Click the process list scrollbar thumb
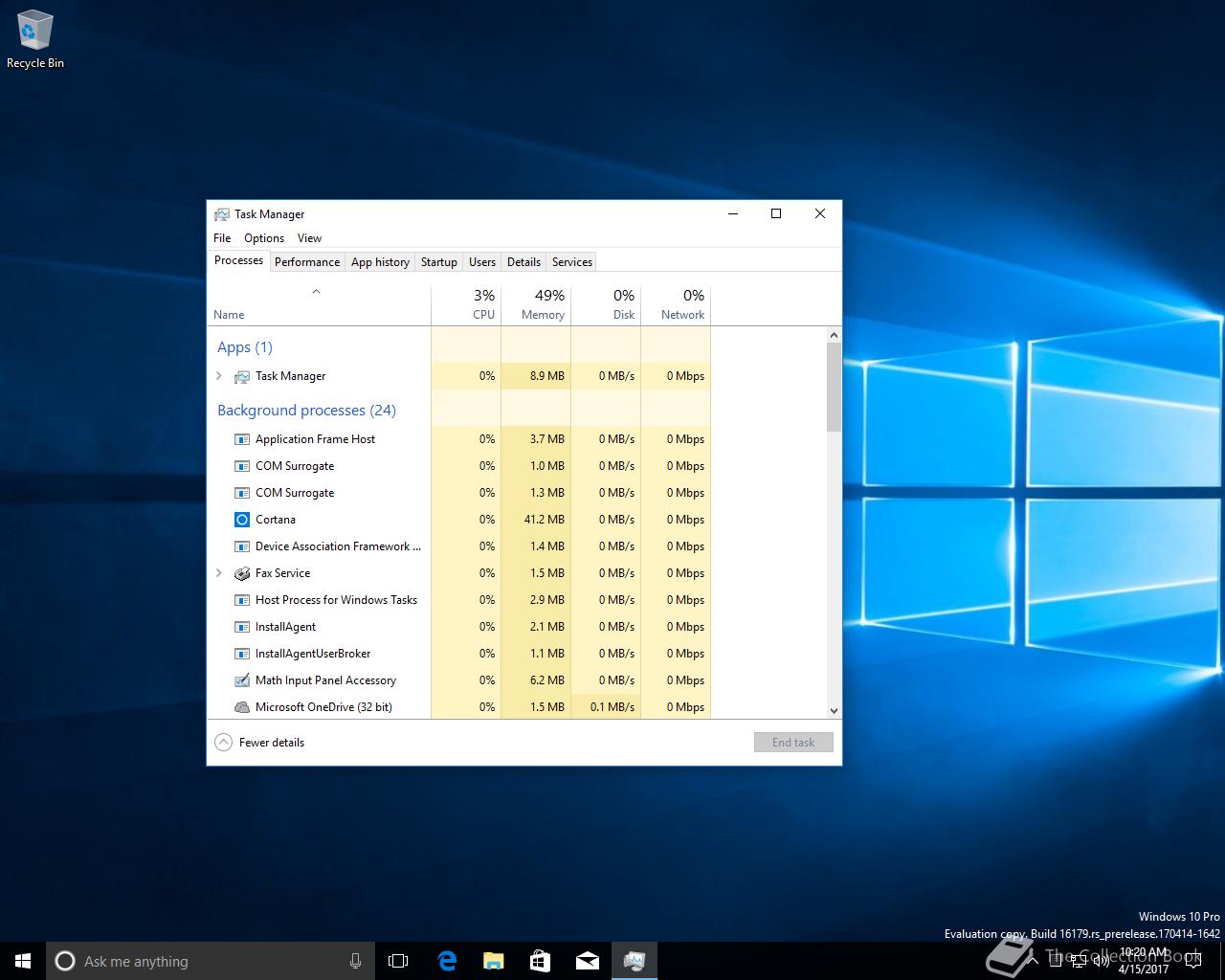This screenshot has width=1225, height=980. [834, 387]
